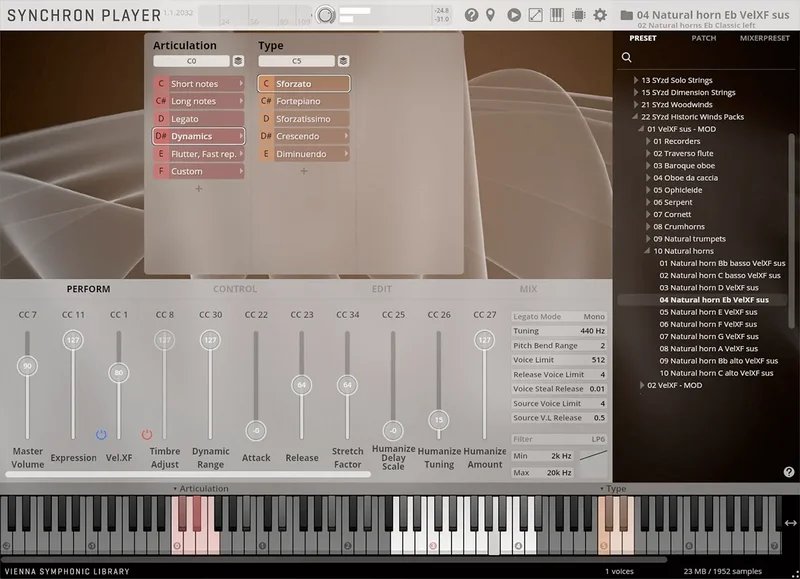This screenshot has width=800, height=579.
Task: Select Custom articulation
Action: point(199,171)
